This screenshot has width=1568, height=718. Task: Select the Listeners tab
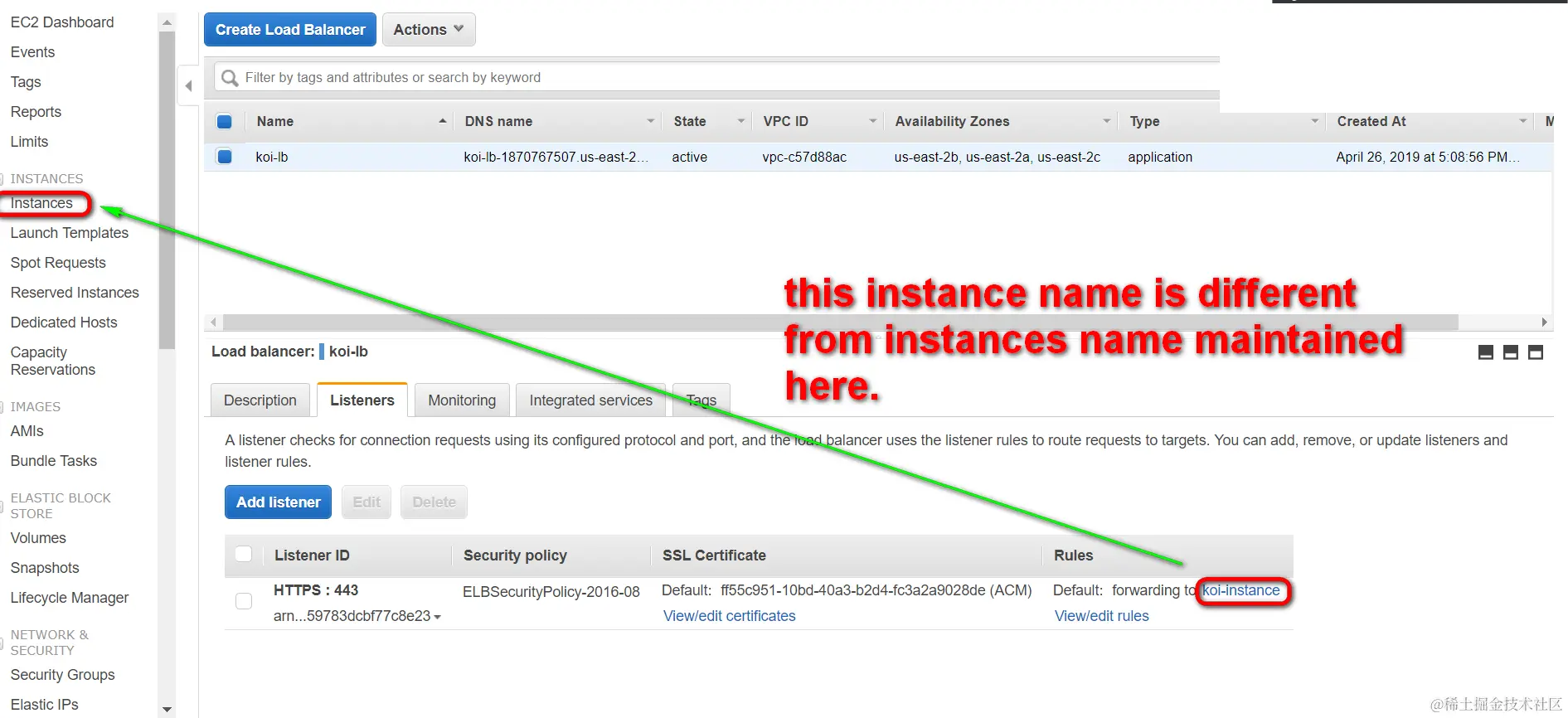coord(362,400)
